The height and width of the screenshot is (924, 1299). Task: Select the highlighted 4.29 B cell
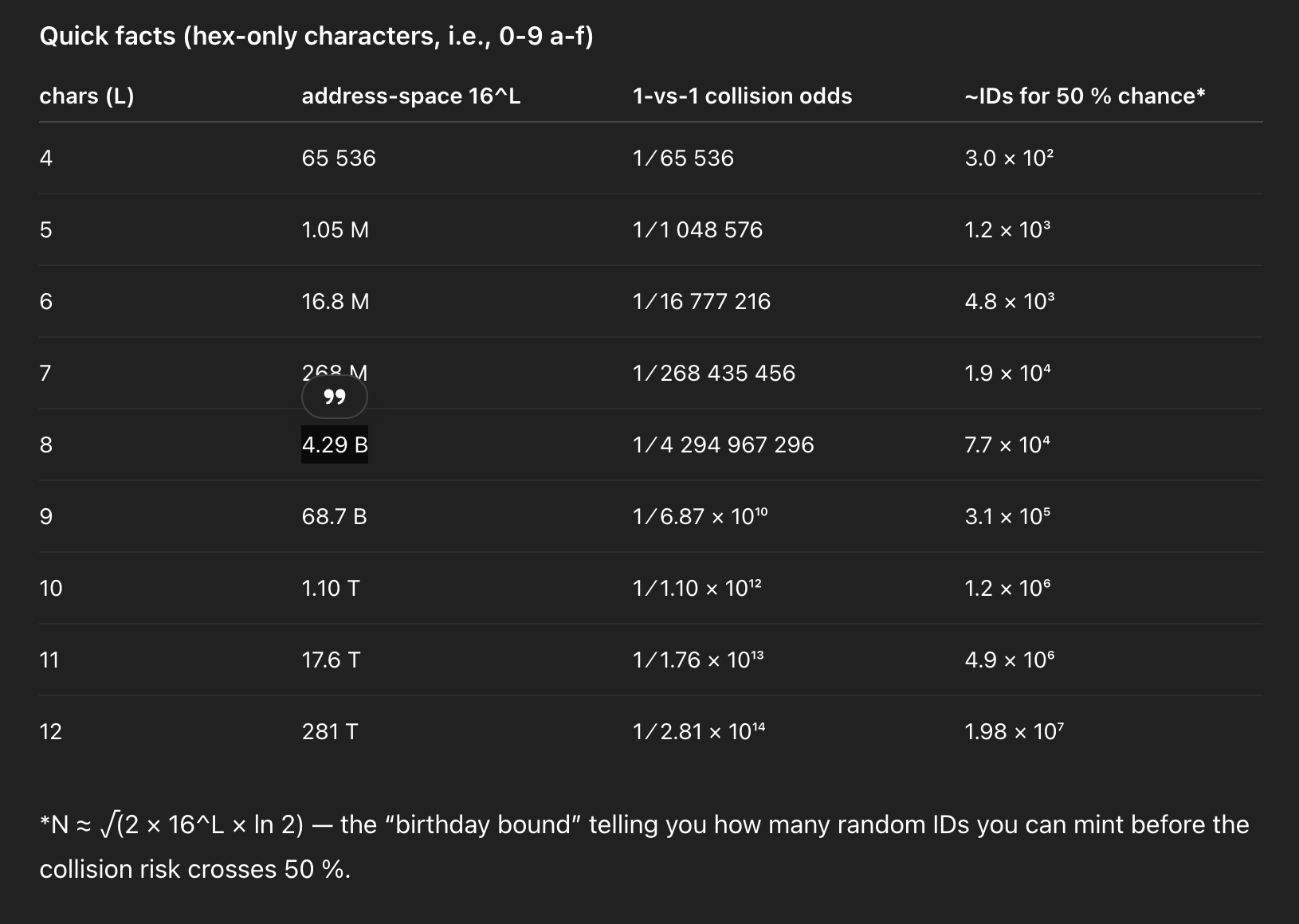pyautogui.click(x=335, y=444)
